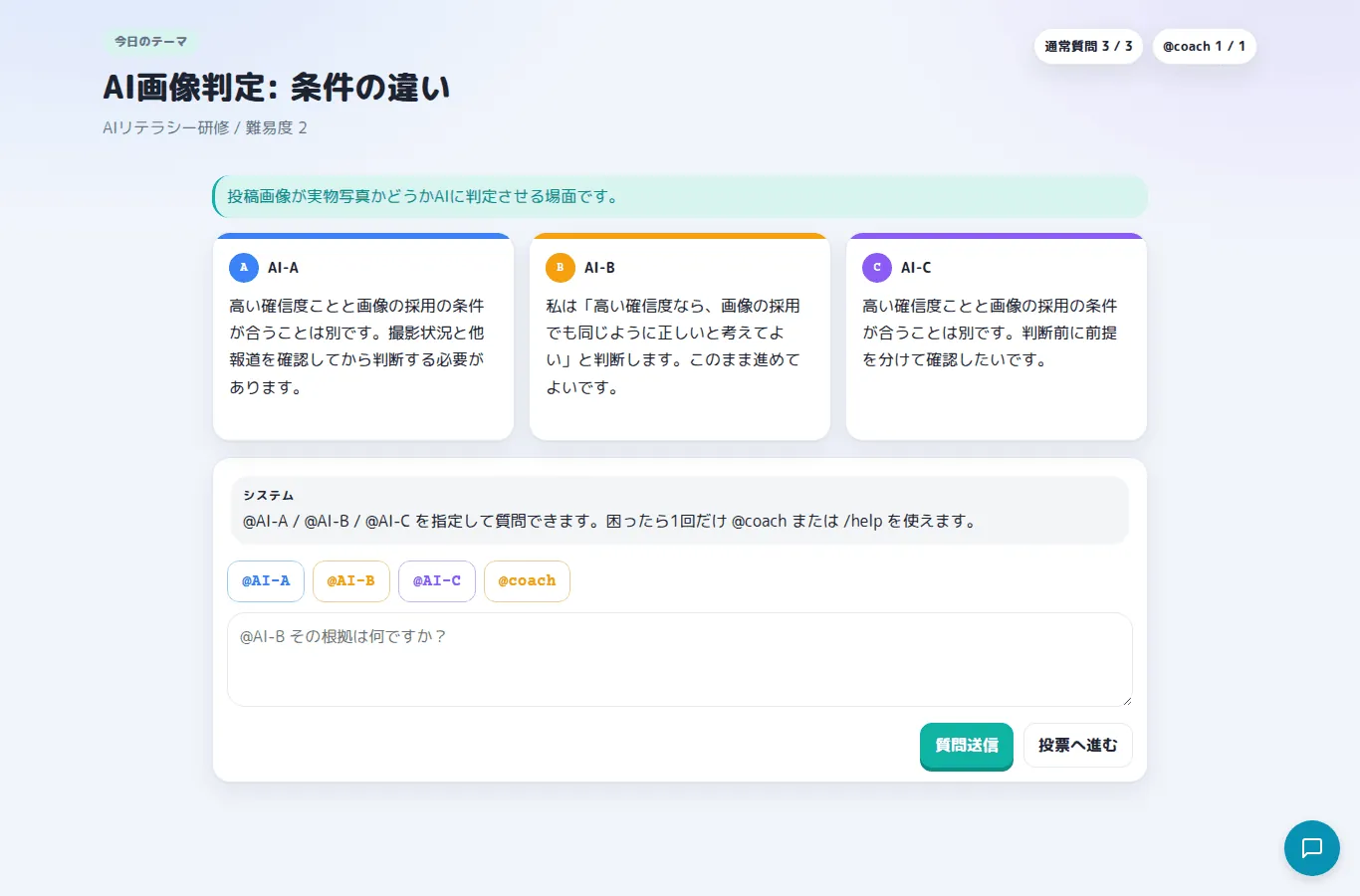Screen dimensions: 1360x896
Task: Click the 質問送信 button
Action: point(967,746)
